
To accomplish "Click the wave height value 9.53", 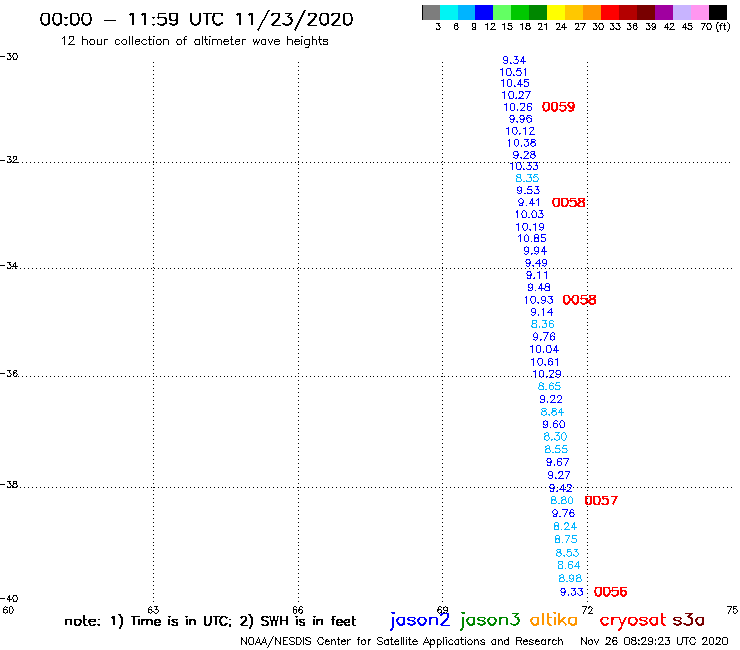I will point(528,190).
